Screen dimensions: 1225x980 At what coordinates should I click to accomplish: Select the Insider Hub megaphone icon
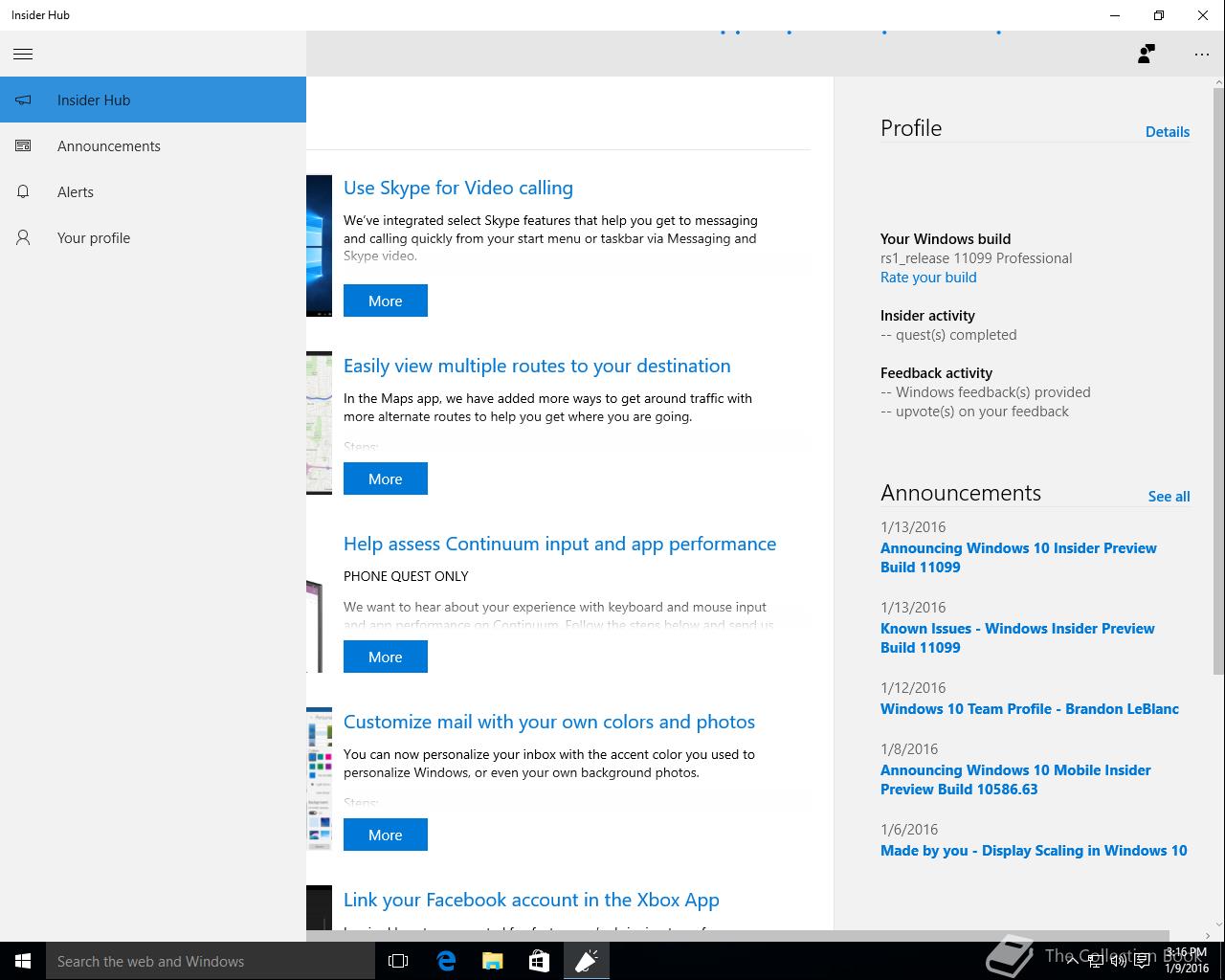click(23, 100)
